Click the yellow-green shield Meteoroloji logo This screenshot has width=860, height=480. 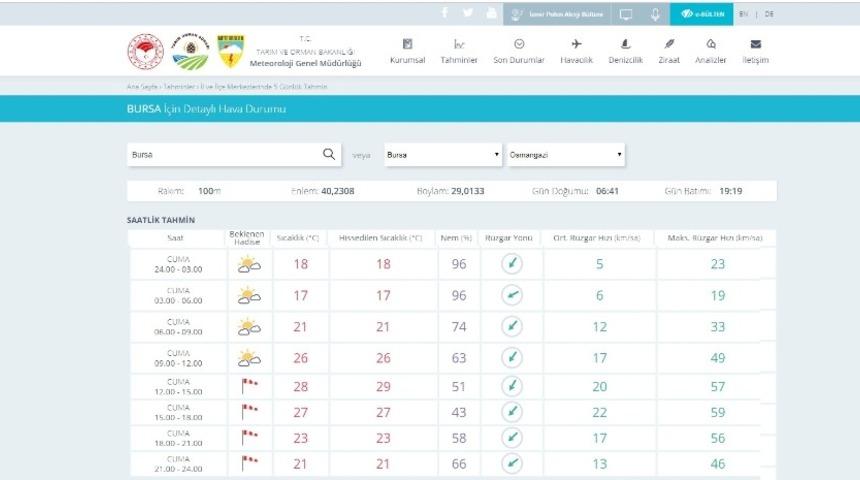pos(231,51)
